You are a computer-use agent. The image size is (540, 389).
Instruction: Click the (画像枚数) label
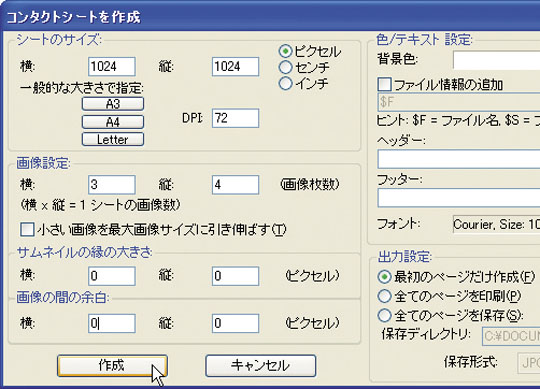coord(310,185)
